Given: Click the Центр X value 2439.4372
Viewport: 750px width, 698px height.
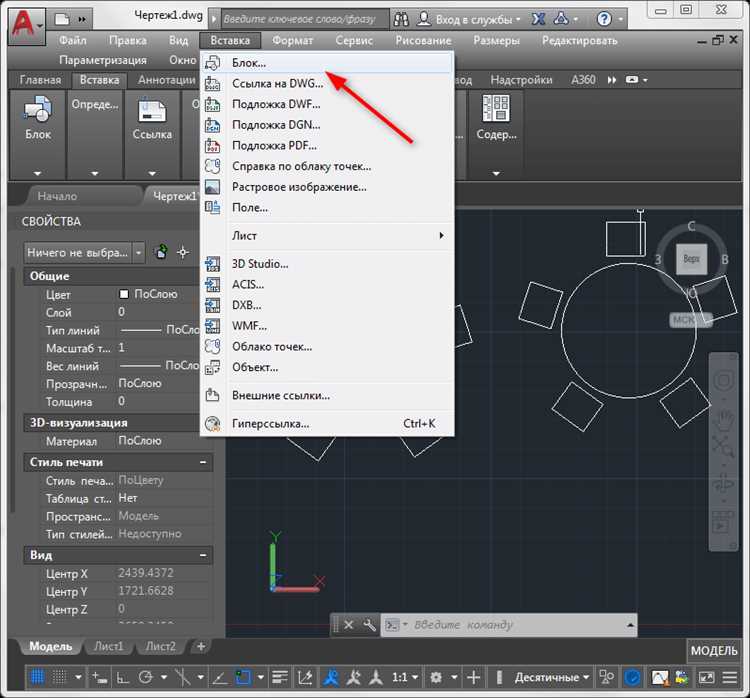Looking at the screenshot, I should pyautogui.click(x=146, y=573).
